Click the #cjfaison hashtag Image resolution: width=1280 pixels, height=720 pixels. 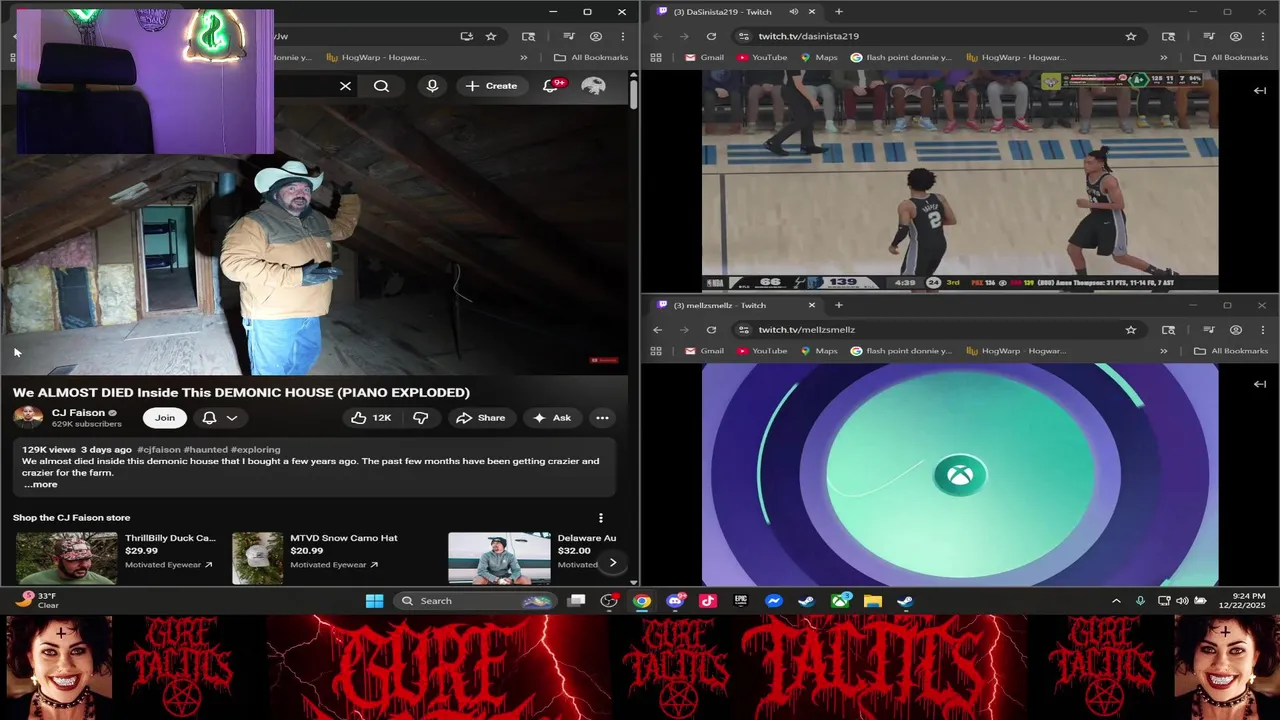(x=158, y=450)
